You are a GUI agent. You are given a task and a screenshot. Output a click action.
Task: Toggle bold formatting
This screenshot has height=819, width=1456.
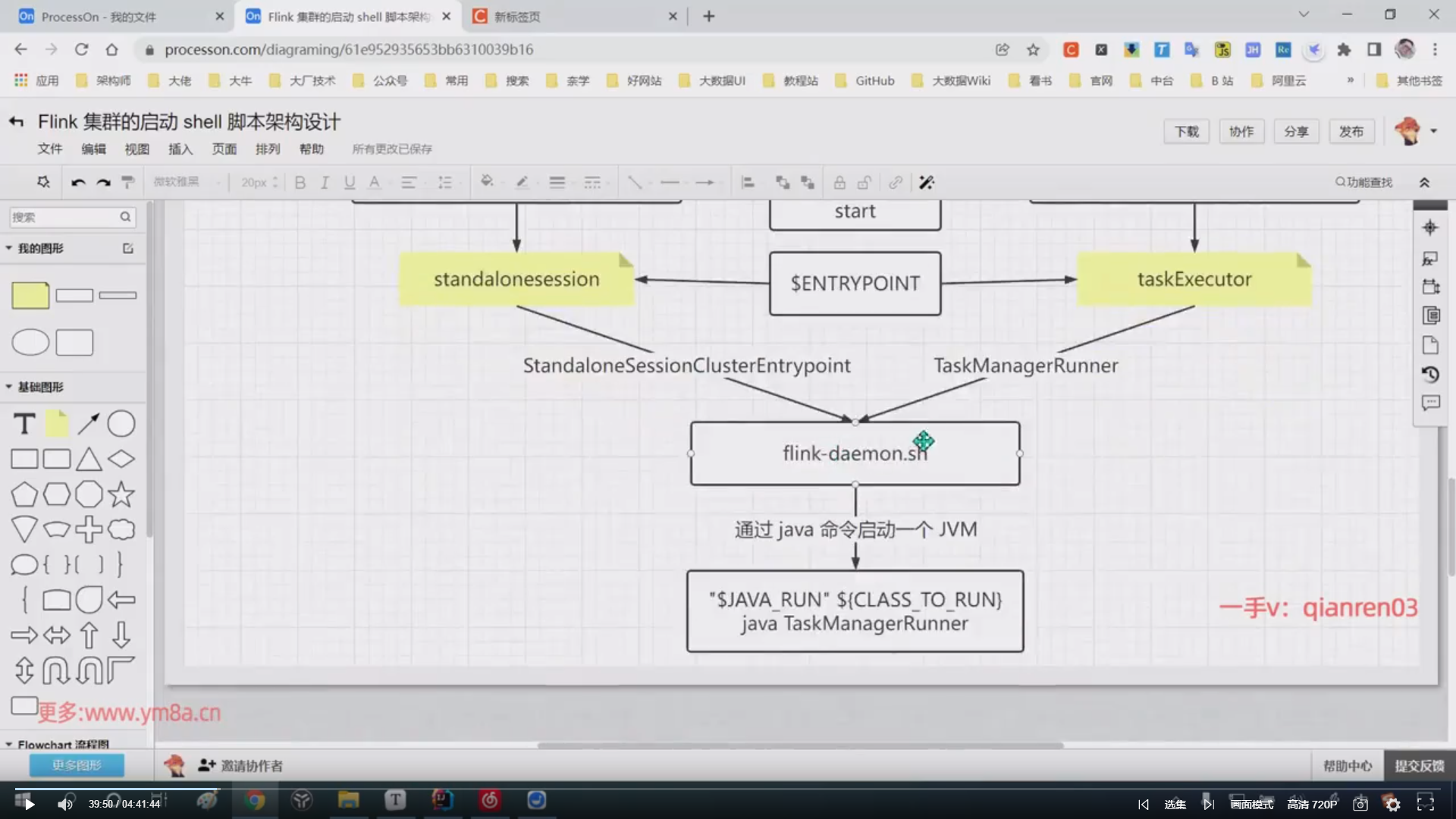(x=300, y=183)
